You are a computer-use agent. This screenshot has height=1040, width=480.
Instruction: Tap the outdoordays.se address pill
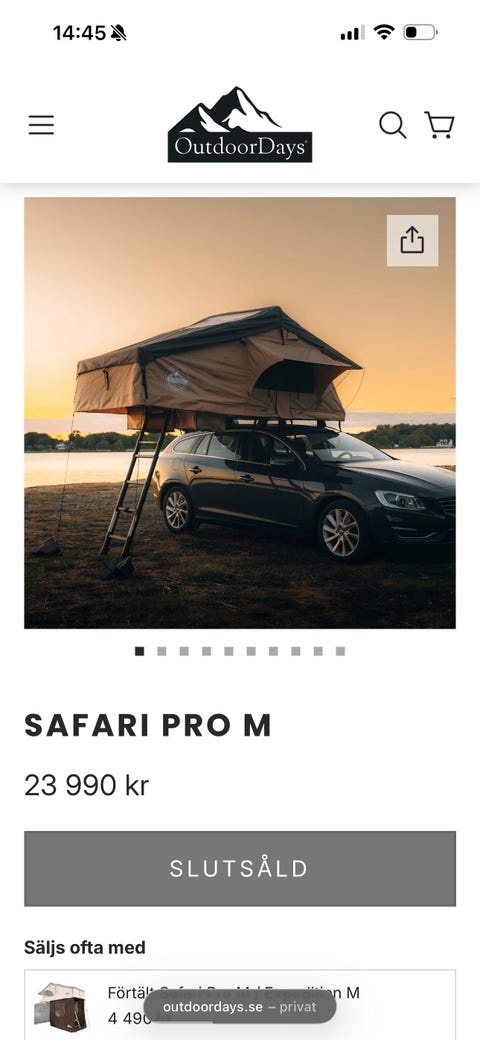tap(239, 1007)
